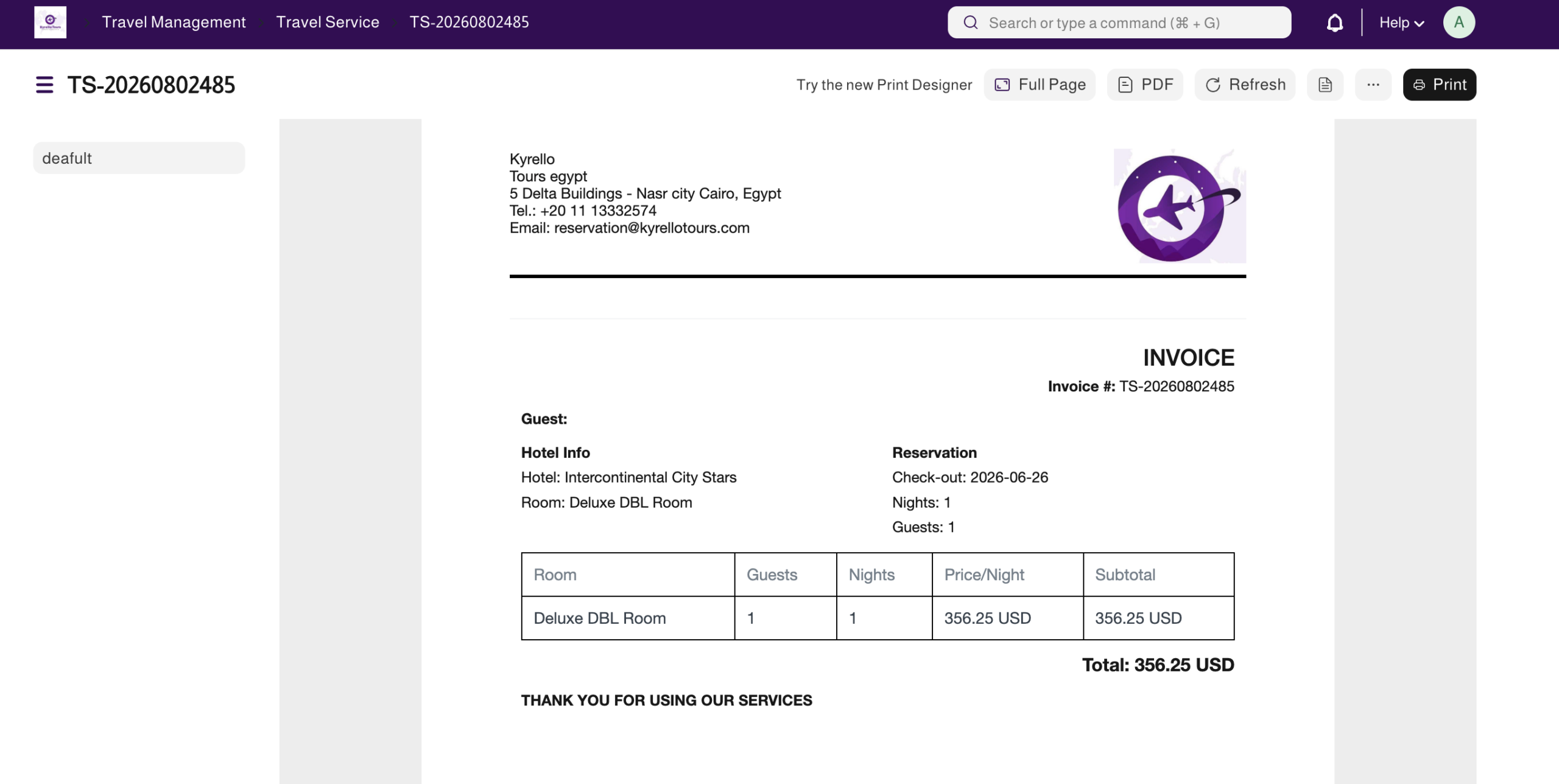Click the Subtotal column header

[x=1158, y=575]
